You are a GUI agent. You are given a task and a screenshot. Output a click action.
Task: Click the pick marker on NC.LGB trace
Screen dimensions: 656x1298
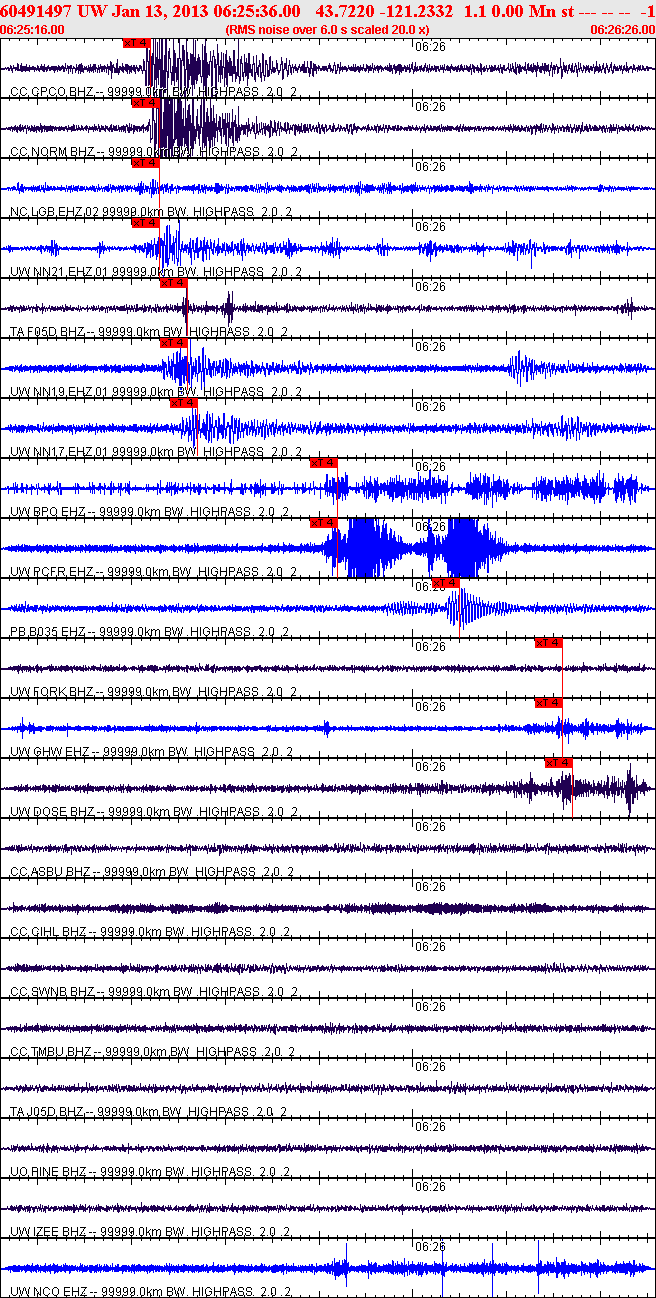[x=145, y=163]
